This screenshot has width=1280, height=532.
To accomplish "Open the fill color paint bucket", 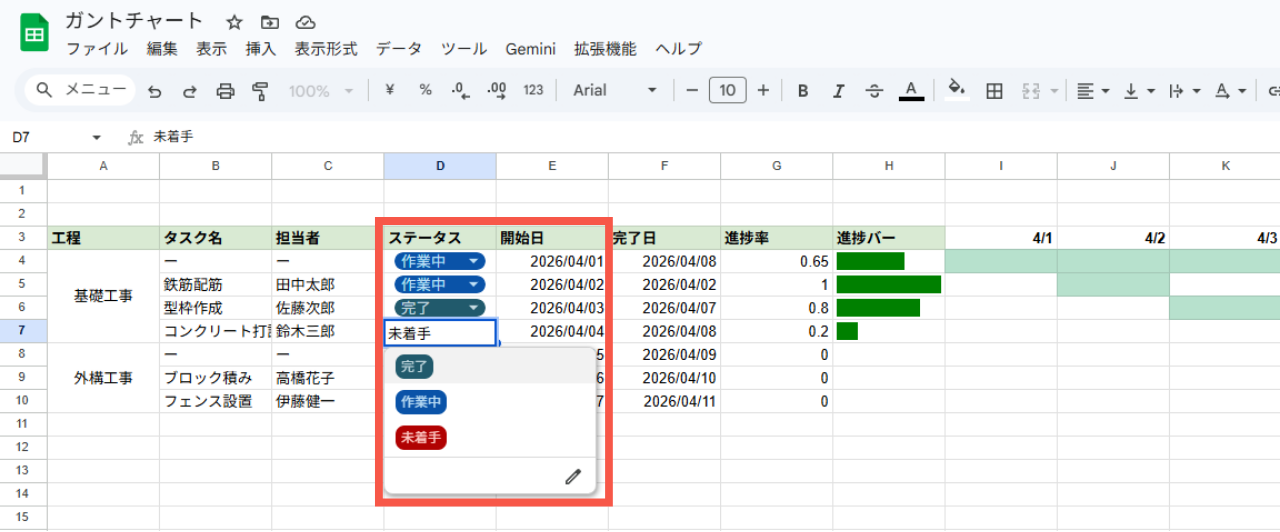I will tap(957, 91).
